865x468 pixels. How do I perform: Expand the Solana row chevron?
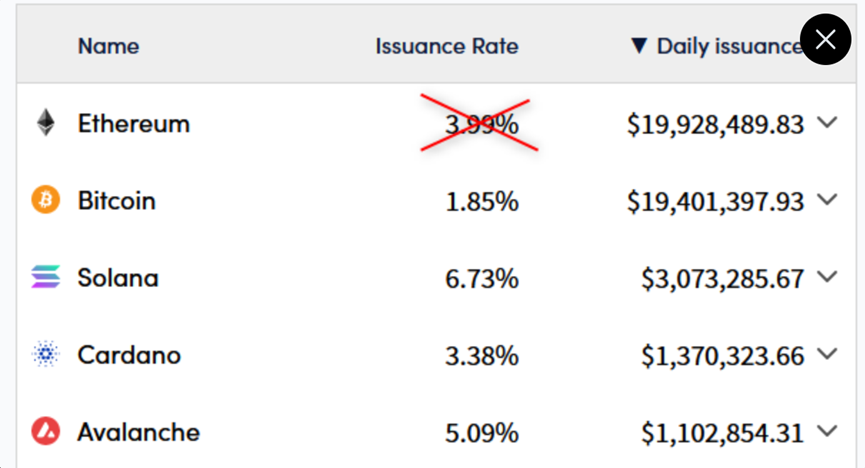(x=827, y=276)
